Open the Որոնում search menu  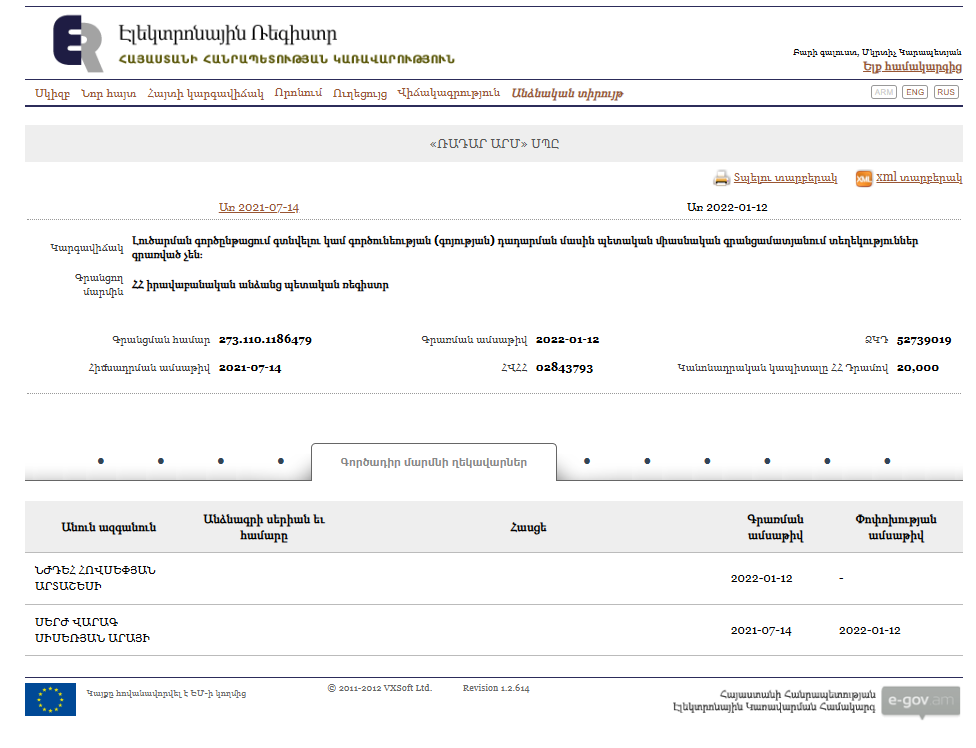pyautogui.click(x=298, y=94)
